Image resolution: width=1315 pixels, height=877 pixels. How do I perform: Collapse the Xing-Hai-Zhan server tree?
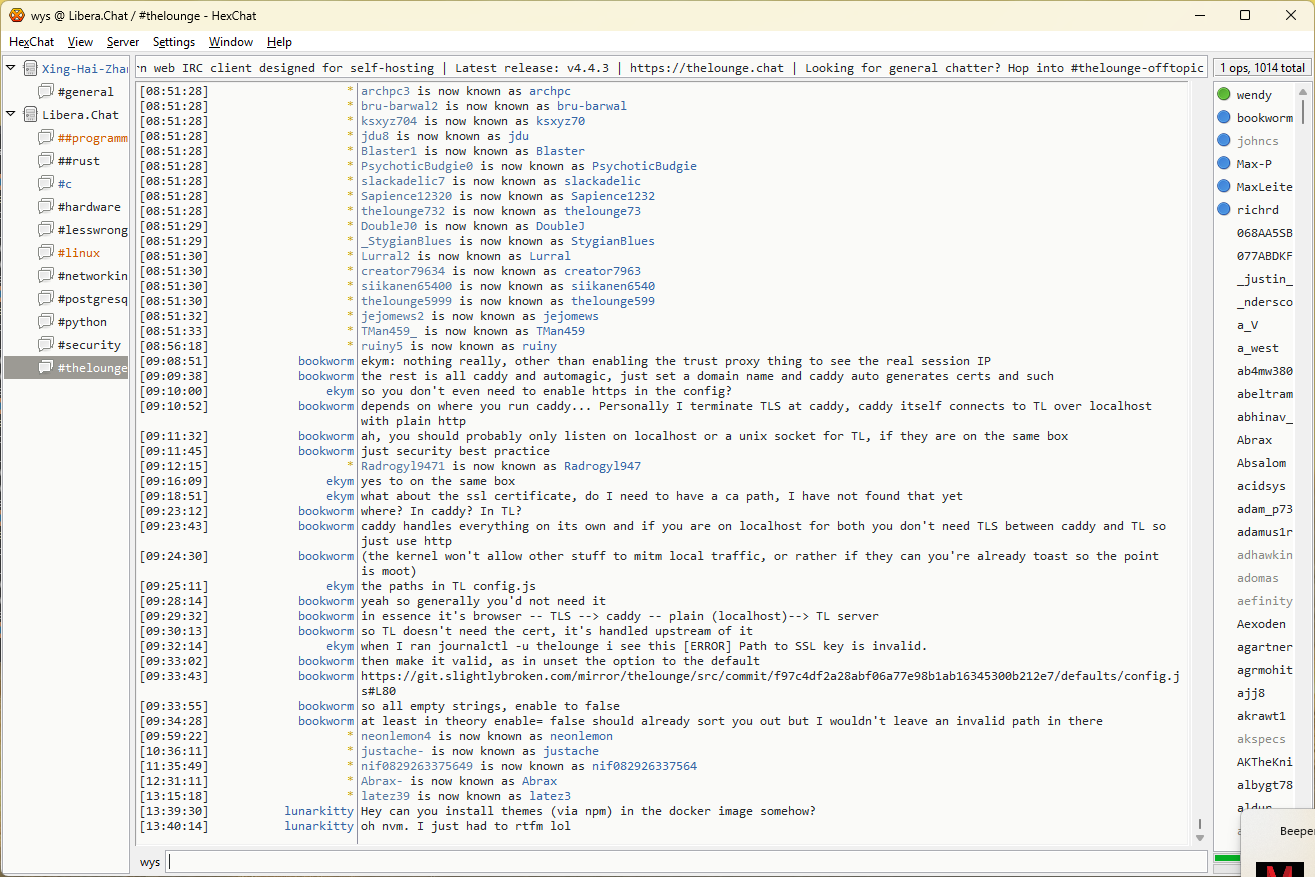11,69
